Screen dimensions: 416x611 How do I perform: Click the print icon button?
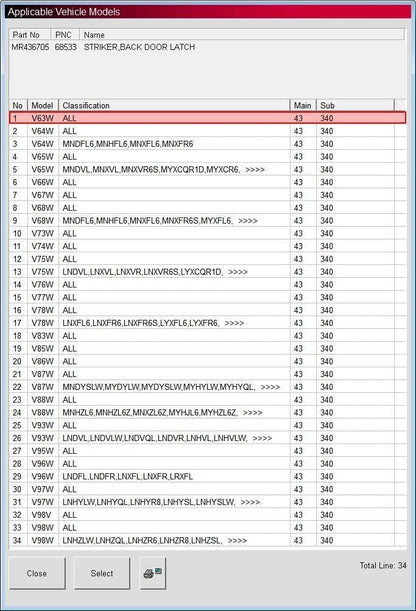pos(153,573)
